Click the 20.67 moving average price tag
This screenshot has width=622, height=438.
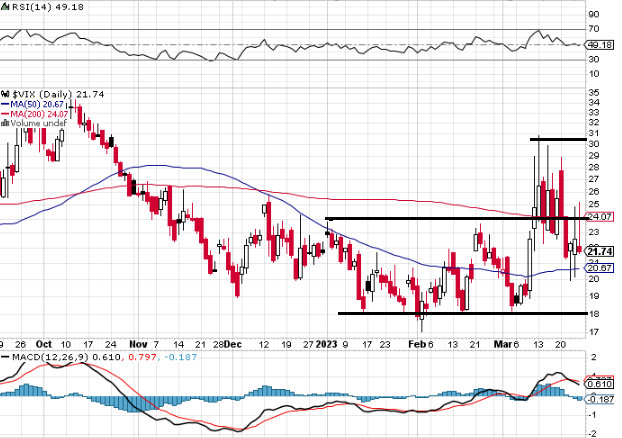tap(600, 268)
